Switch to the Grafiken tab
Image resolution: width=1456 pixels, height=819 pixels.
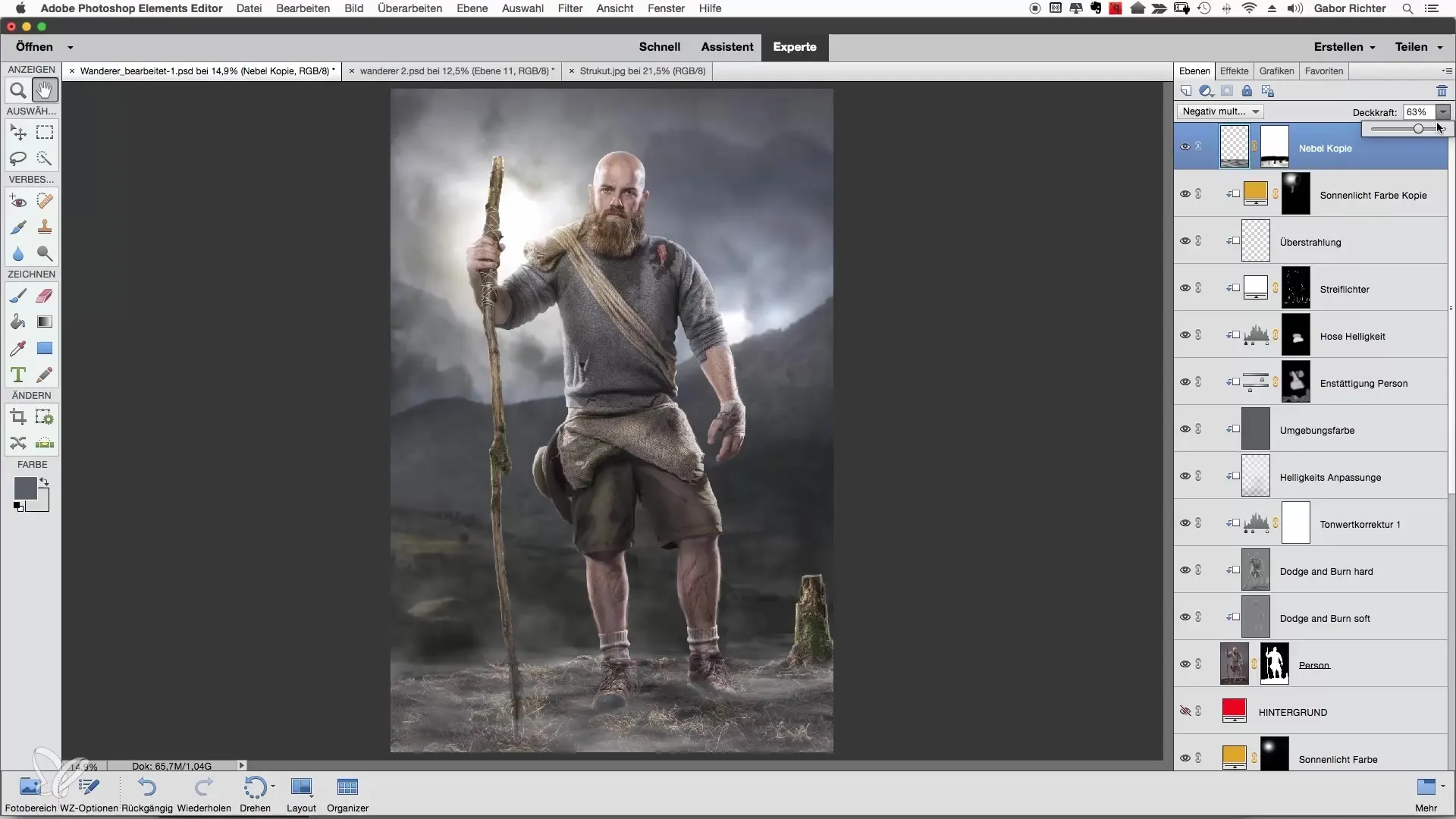tap(1276, 71)
